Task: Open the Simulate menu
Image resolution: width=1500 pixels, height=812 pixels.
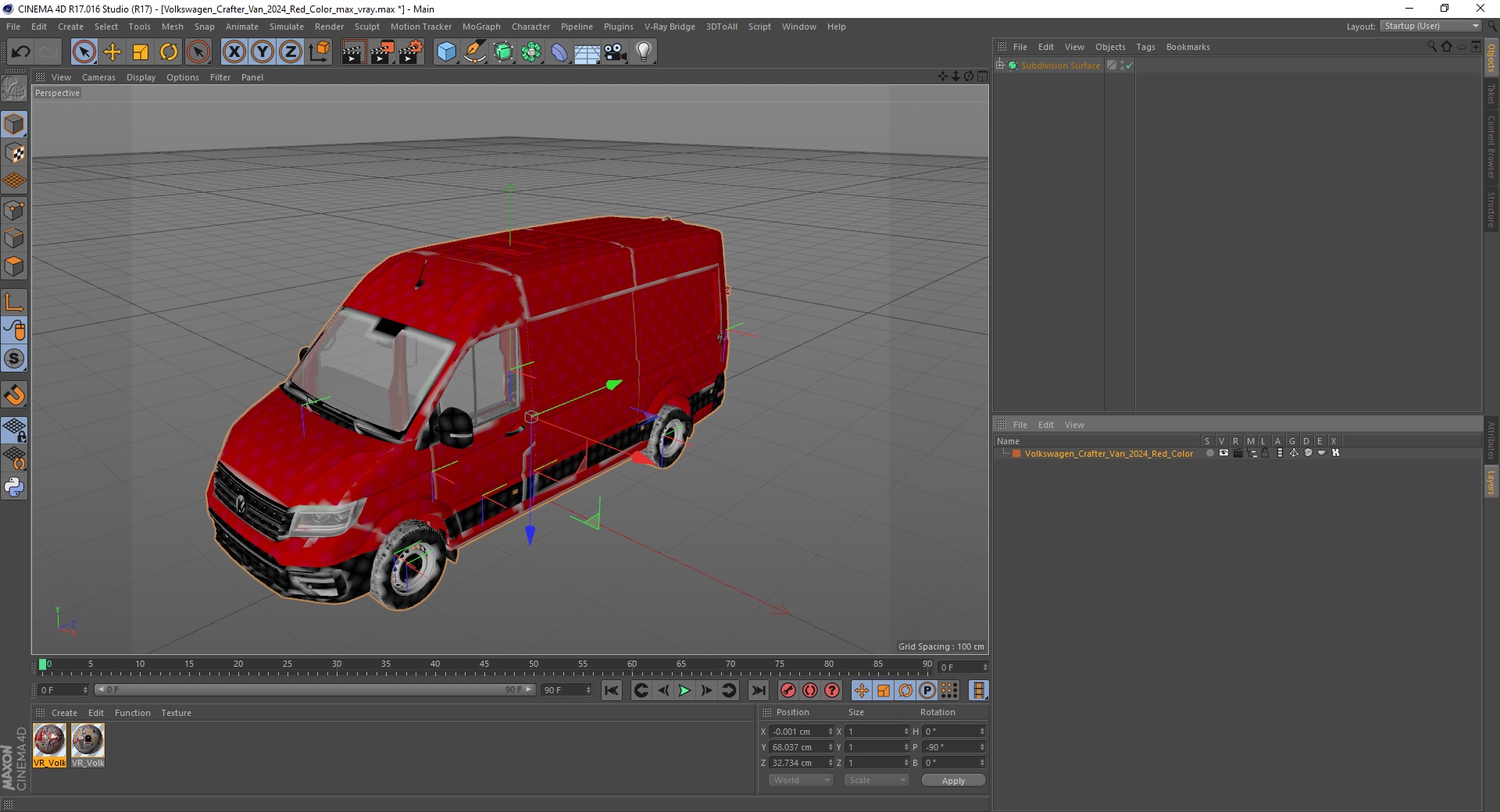Action: click(287, 27)
